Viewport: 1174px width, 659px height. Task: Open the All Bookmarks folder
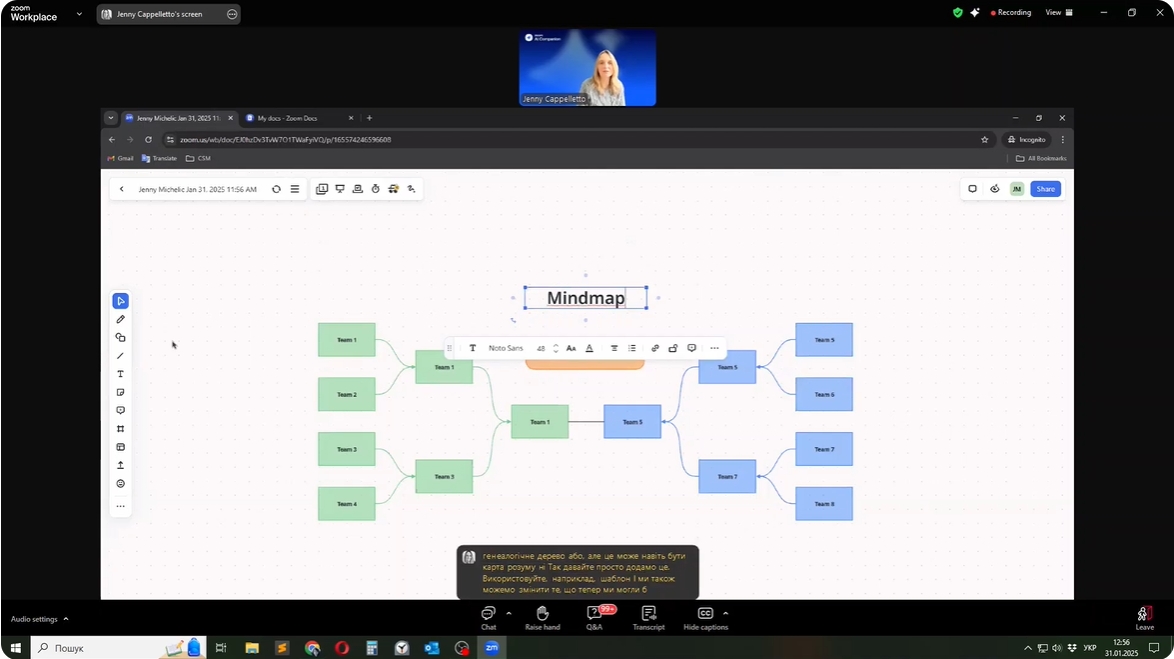[x=1041, y=159]
